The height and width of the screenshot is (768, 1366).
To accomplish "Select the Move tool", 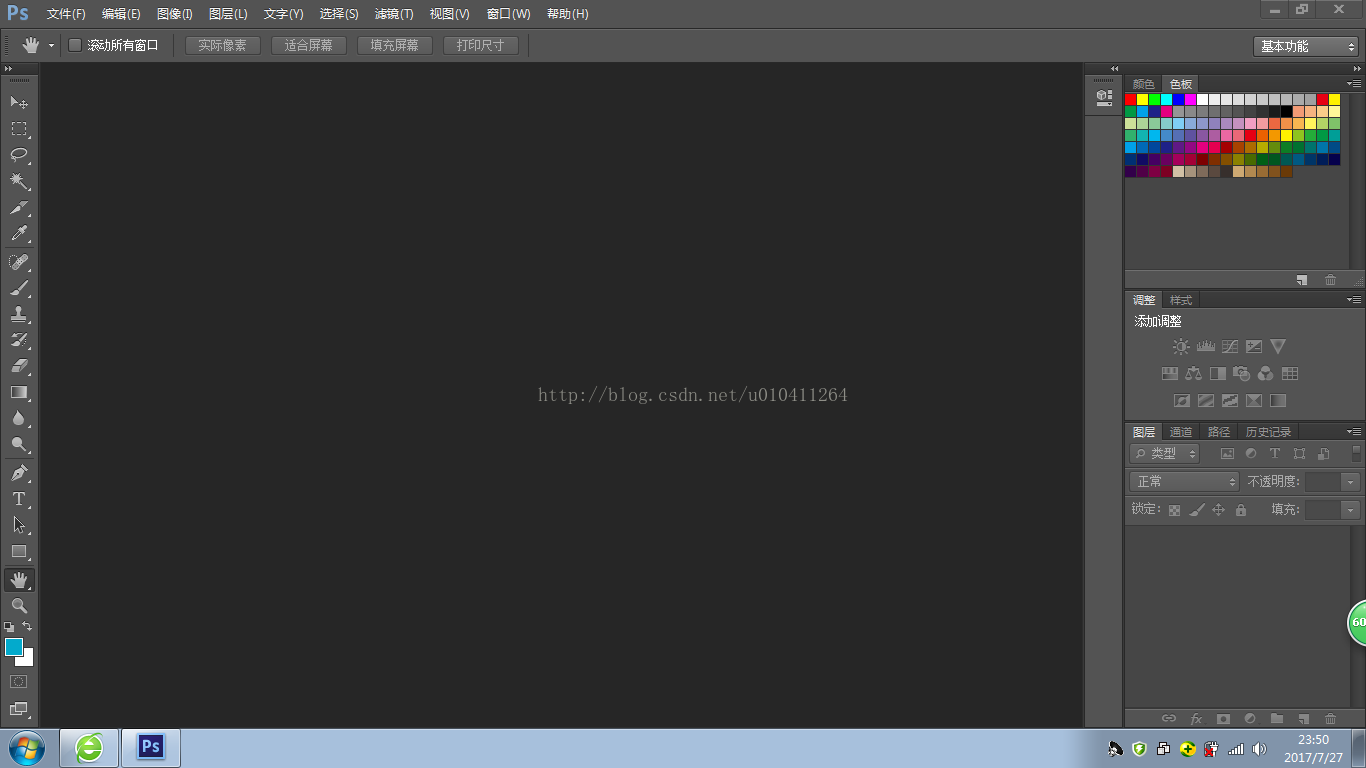I will click(19, 102).
